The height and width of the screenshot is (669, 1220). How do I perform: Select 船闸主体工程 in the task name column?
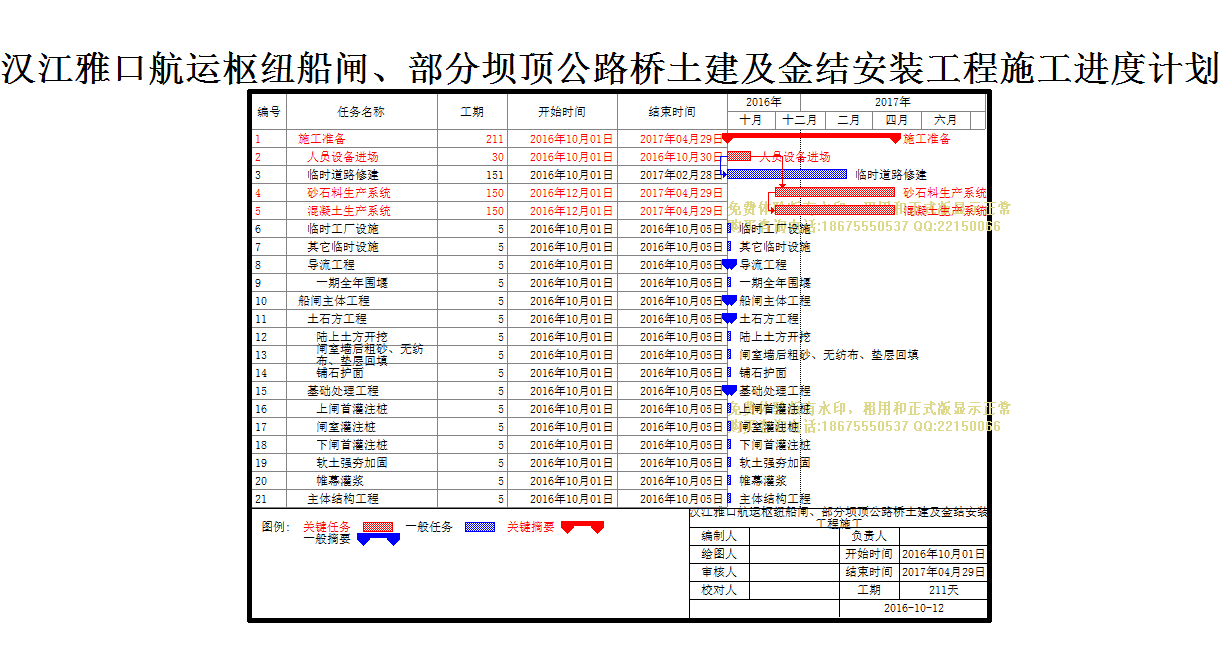coord(334,301)
